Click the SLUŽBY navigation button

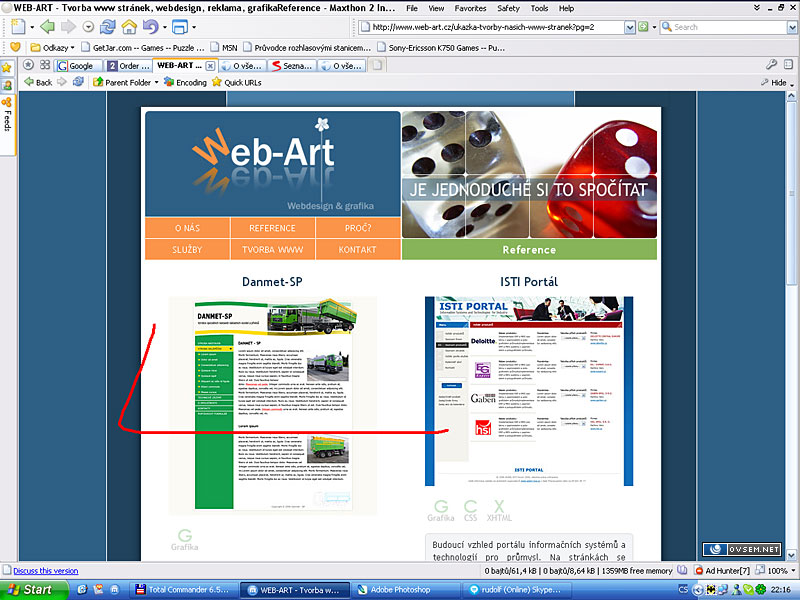187,249
